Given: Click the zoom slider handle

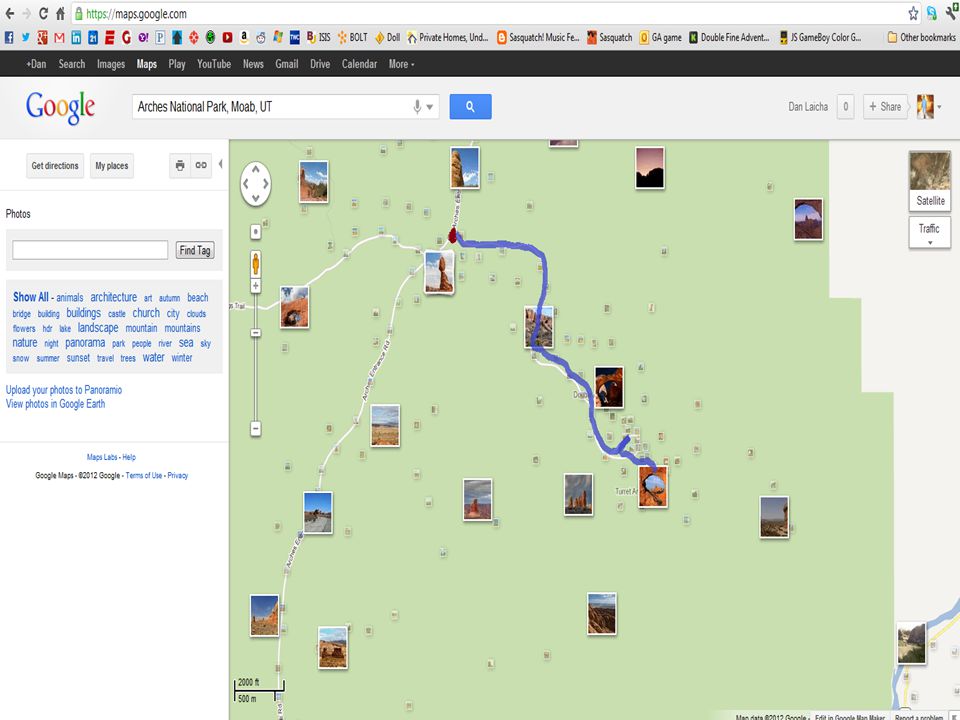Looking at the screenshot, I should (255, 332).
